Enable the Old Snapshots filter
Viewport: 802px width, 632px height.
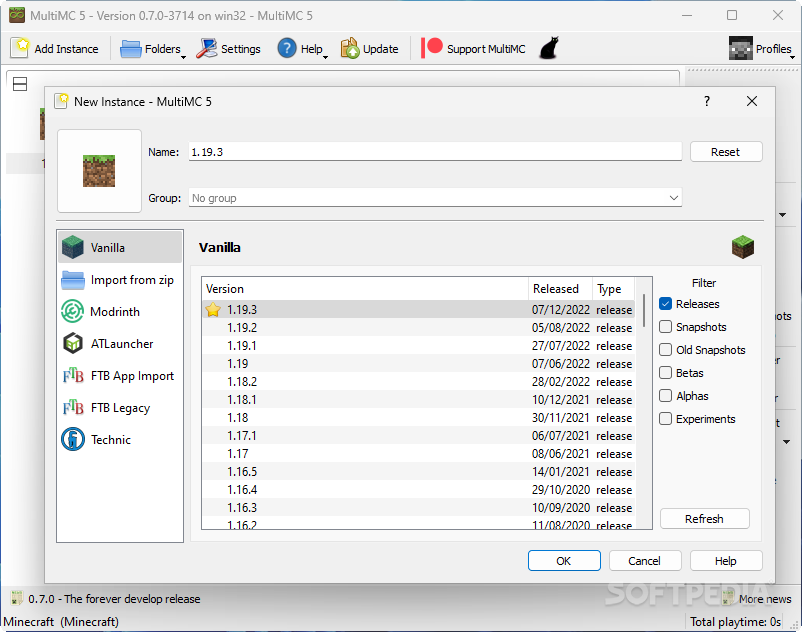click(665, 350)
